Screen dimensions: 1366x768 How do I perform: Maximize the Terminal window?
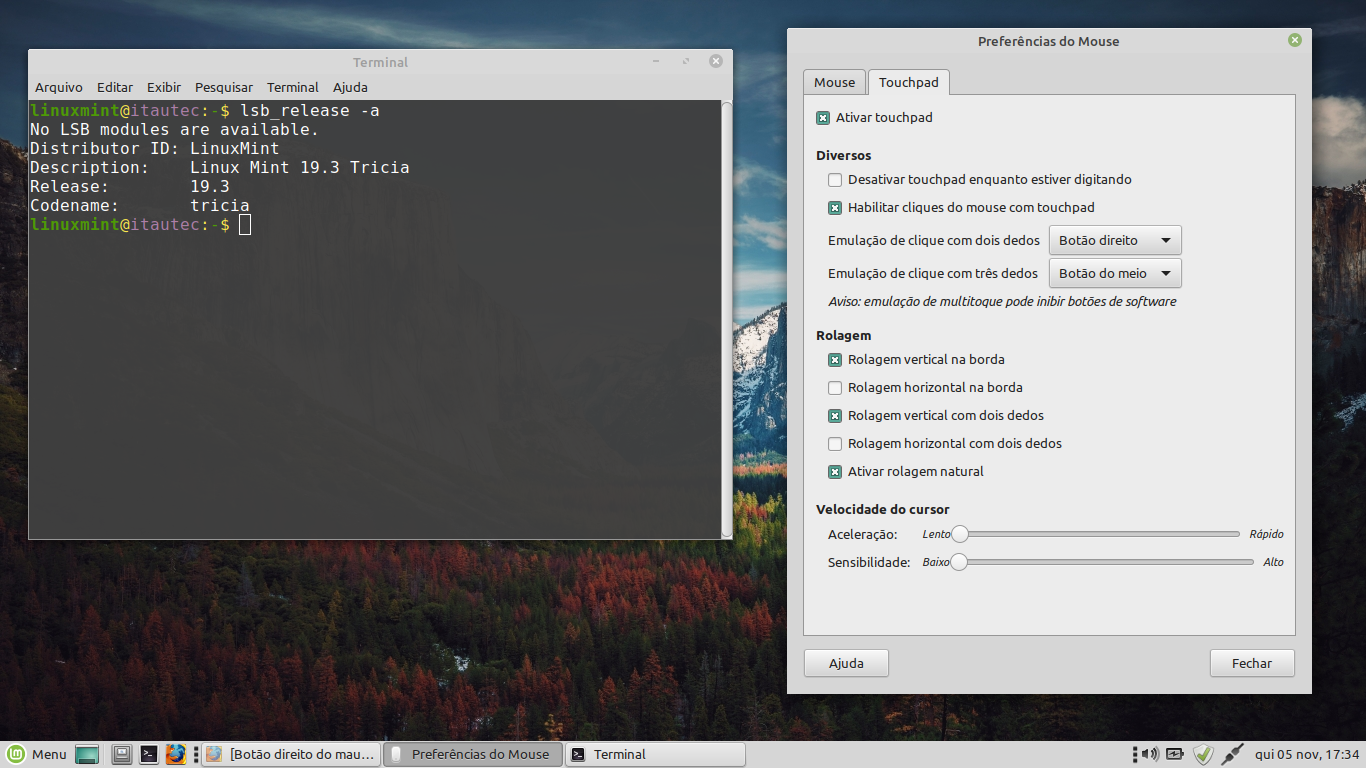pos(687,62)
